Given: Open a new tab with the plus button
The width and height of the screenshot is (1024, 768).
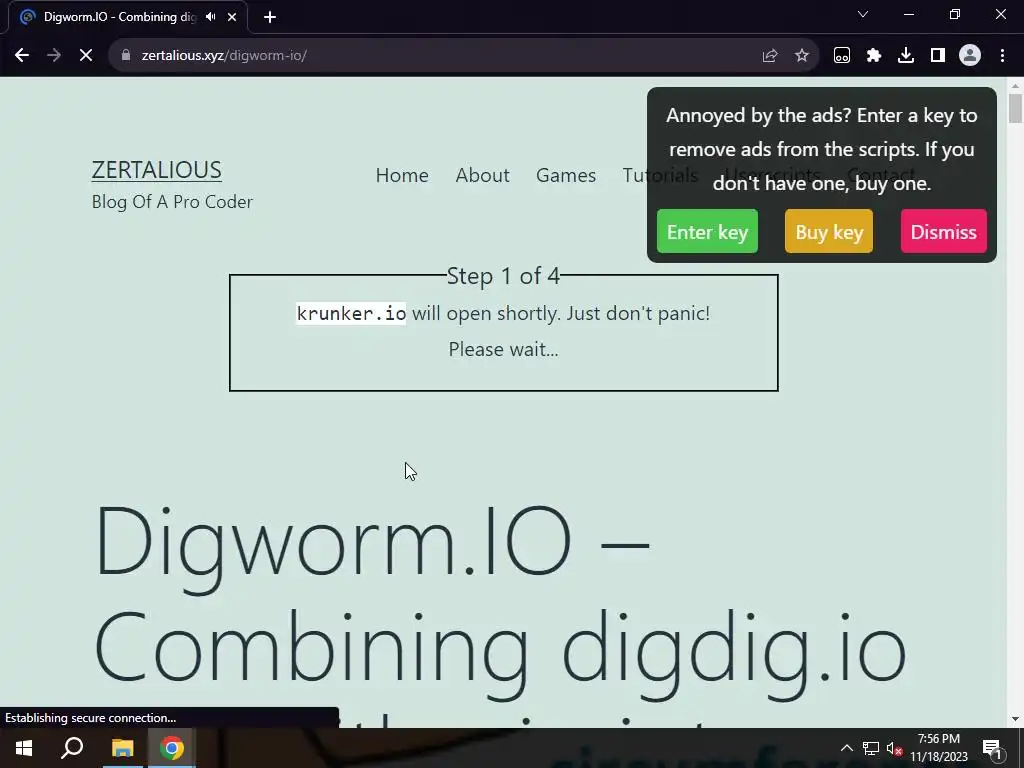Looking at the screenshot, I should pos(270,17).
